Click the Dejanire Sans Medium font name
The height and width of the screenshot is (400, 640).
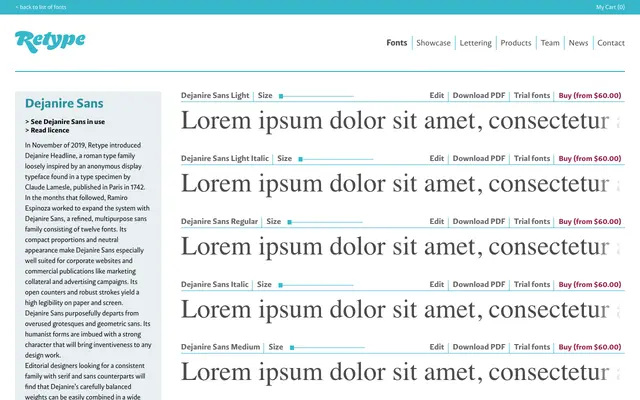click(x=220, y=347)
